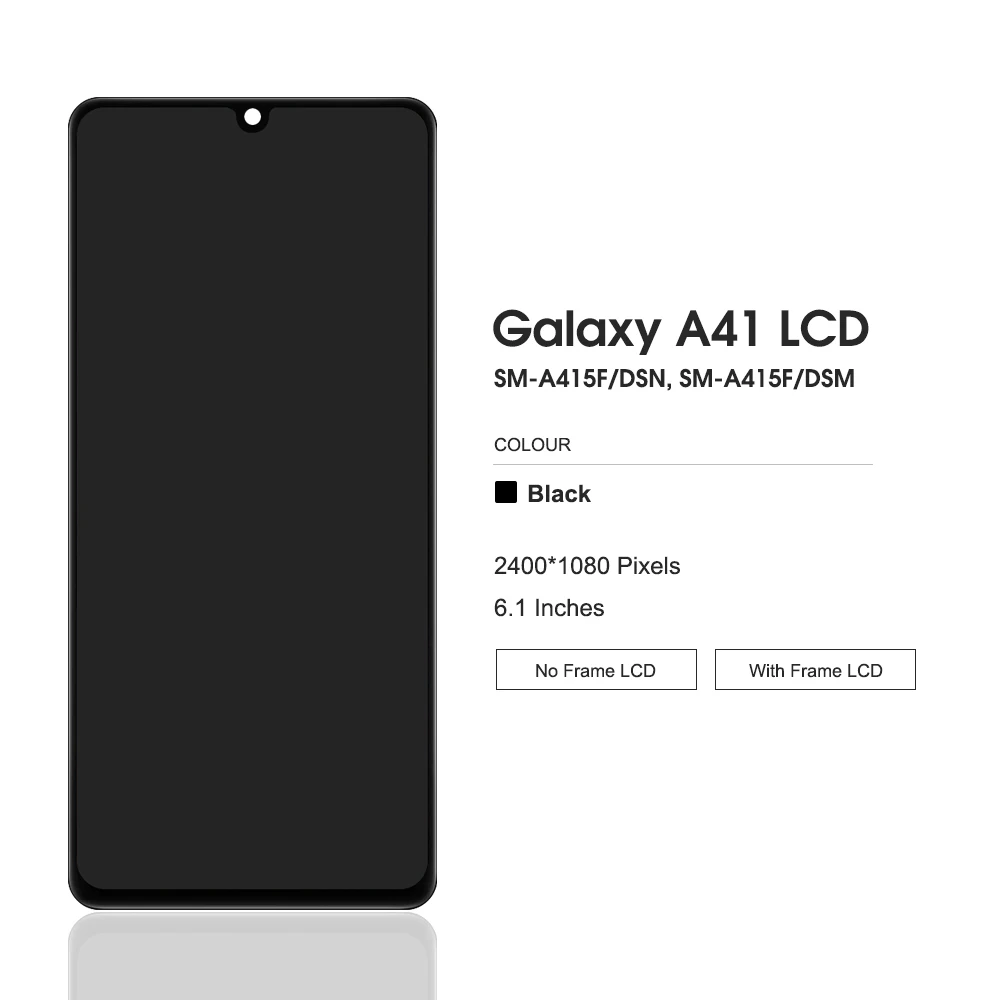Image resolution: width=1000 pixels, height=1000 pixels.
Task: Click the grey phone reflection below the display
Action: tap(253, 955)
